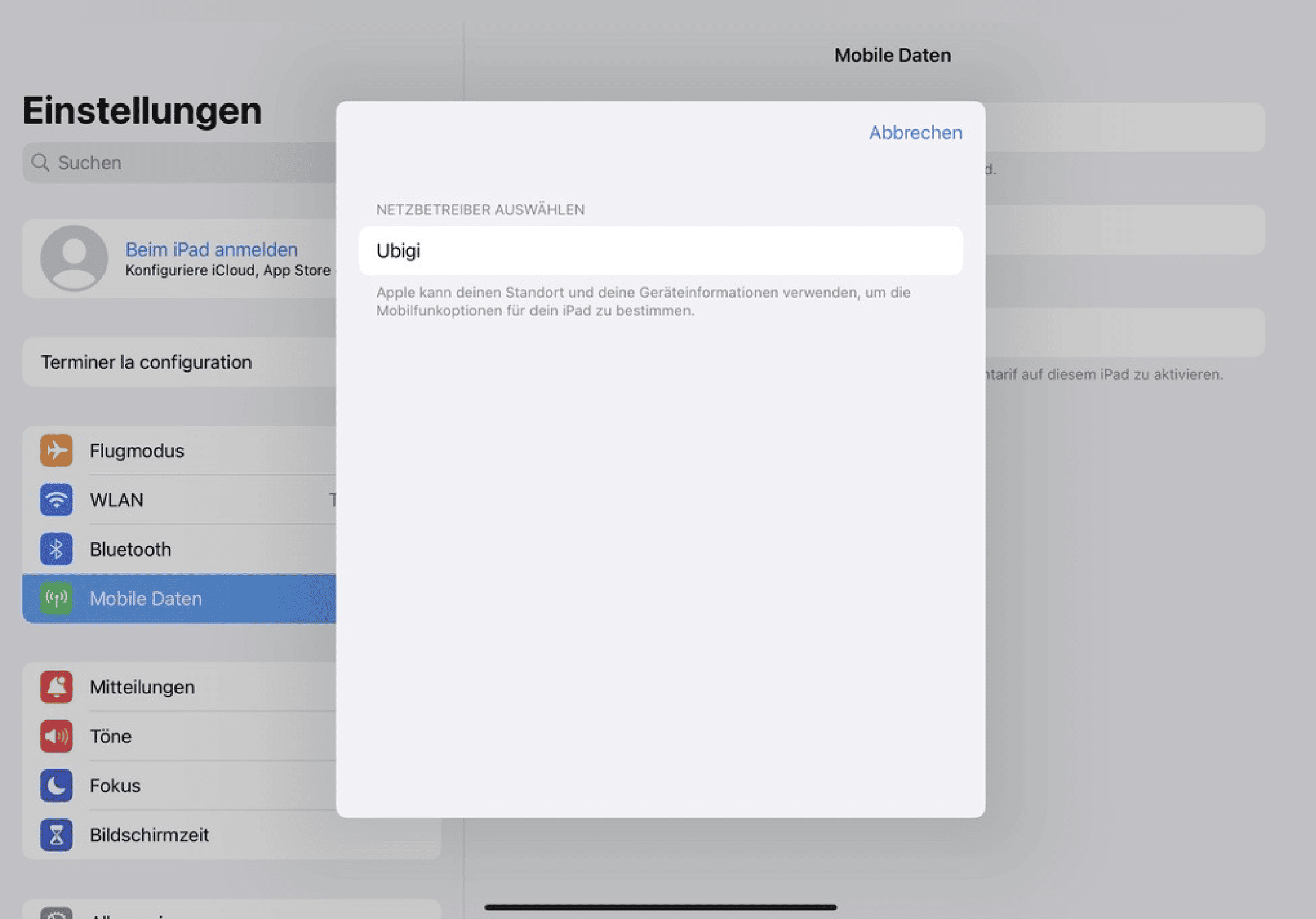Tap Abbrechen to cancel carrier selection
Viewport: 1316px width, 919px height.
(x=915, y=132)
